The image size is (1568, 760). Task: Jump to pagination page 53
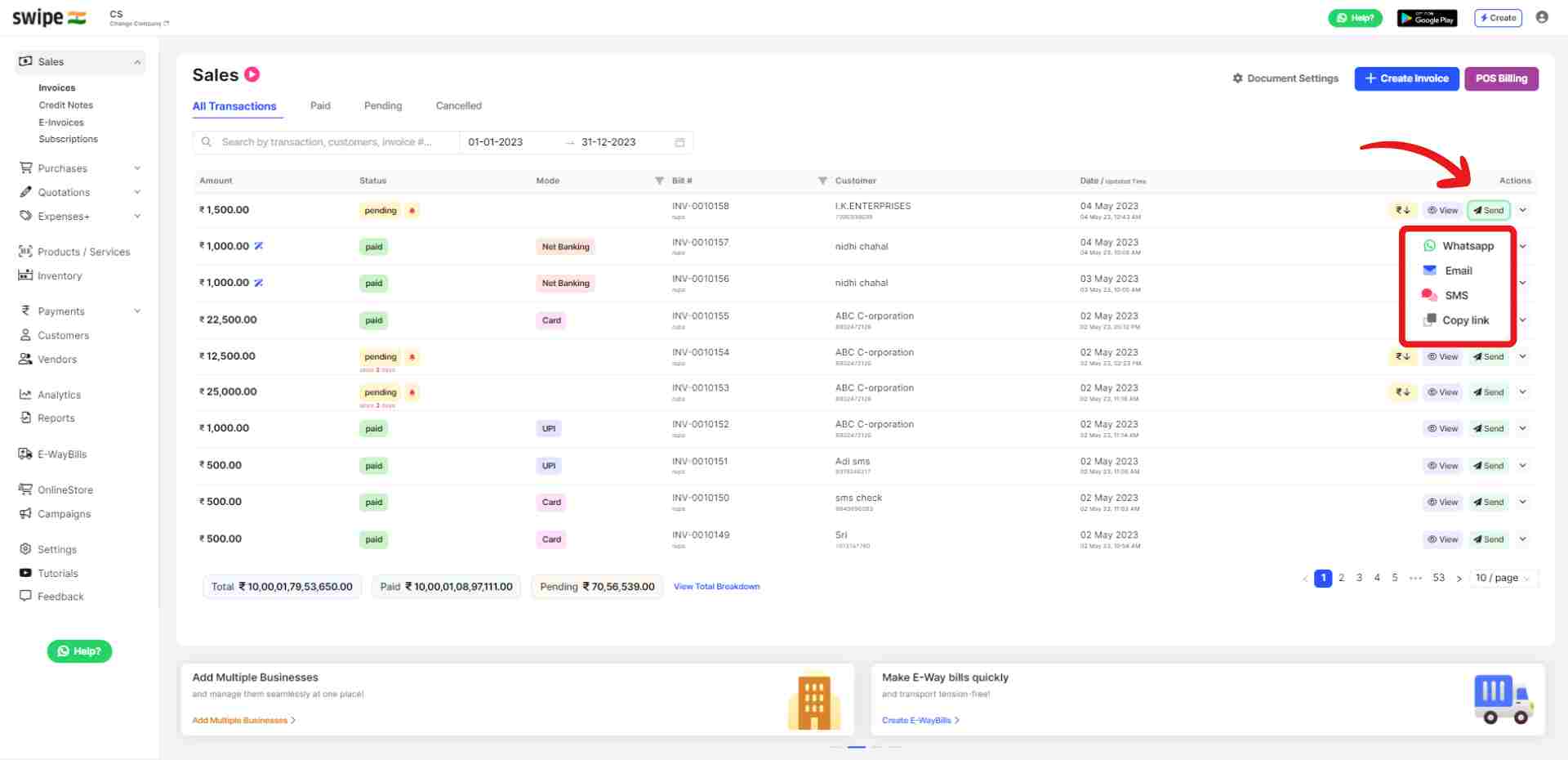(x=1438, y=578)
